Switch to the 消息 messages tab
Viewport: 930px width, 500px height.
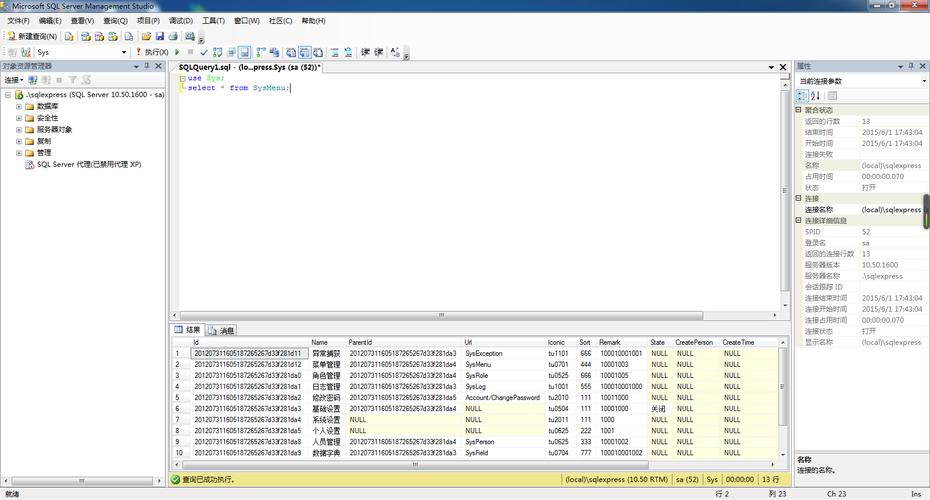[x=221, y=330]
